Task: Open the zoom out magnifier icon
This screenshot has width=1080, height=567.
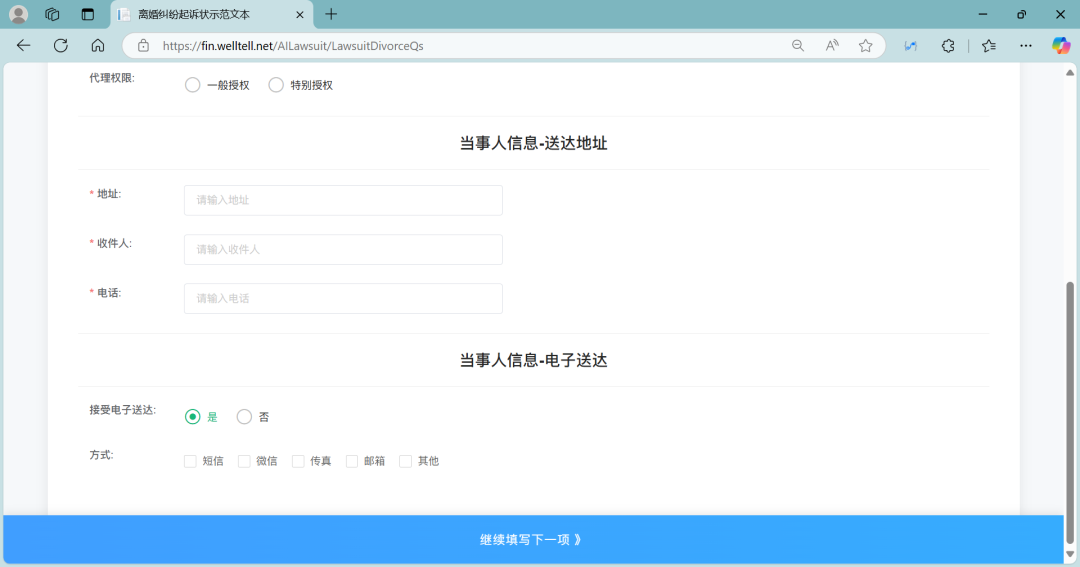Action: pos(798,45)
